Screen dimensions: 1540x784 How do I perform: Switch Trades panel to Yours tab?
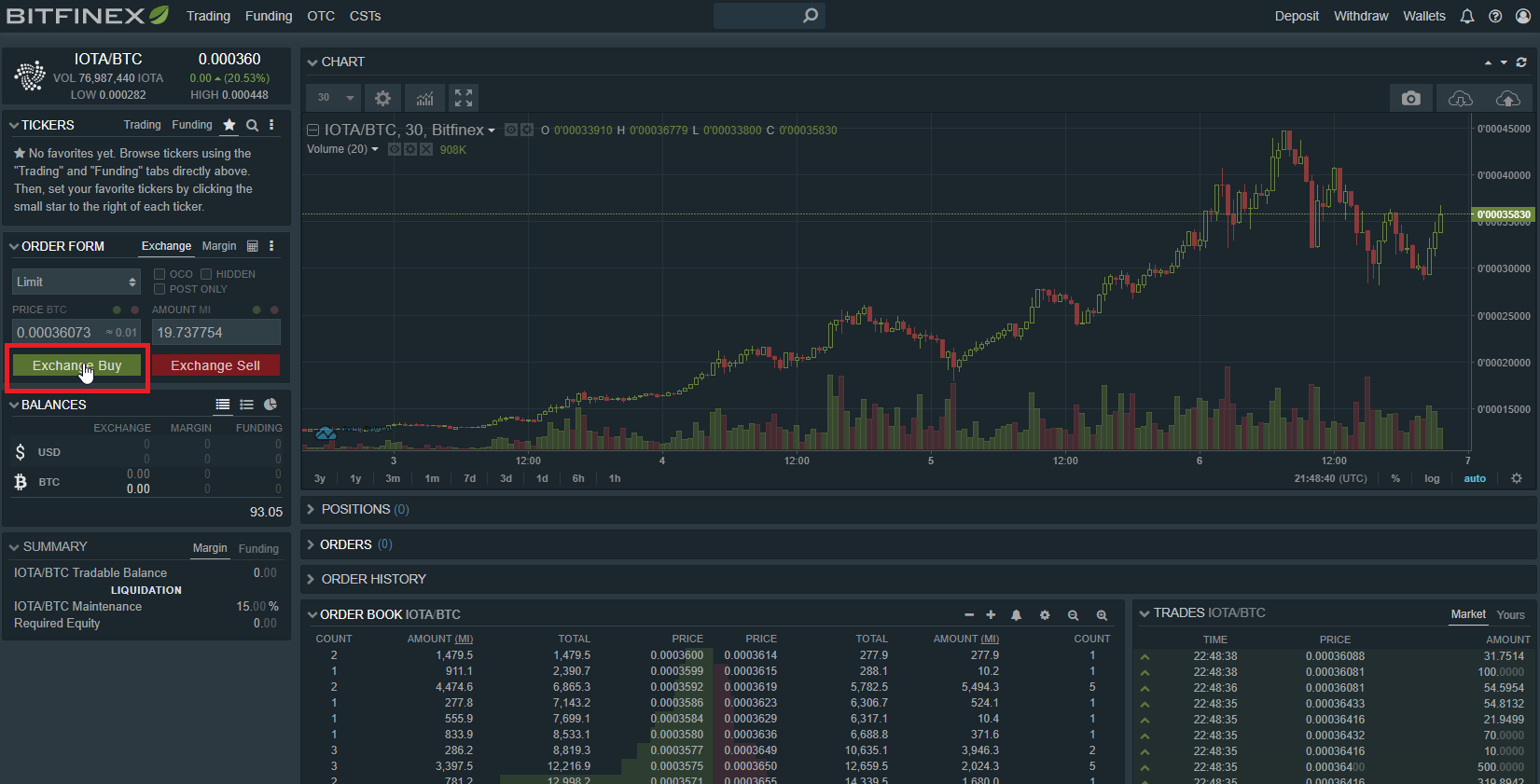pos(1511,614)
